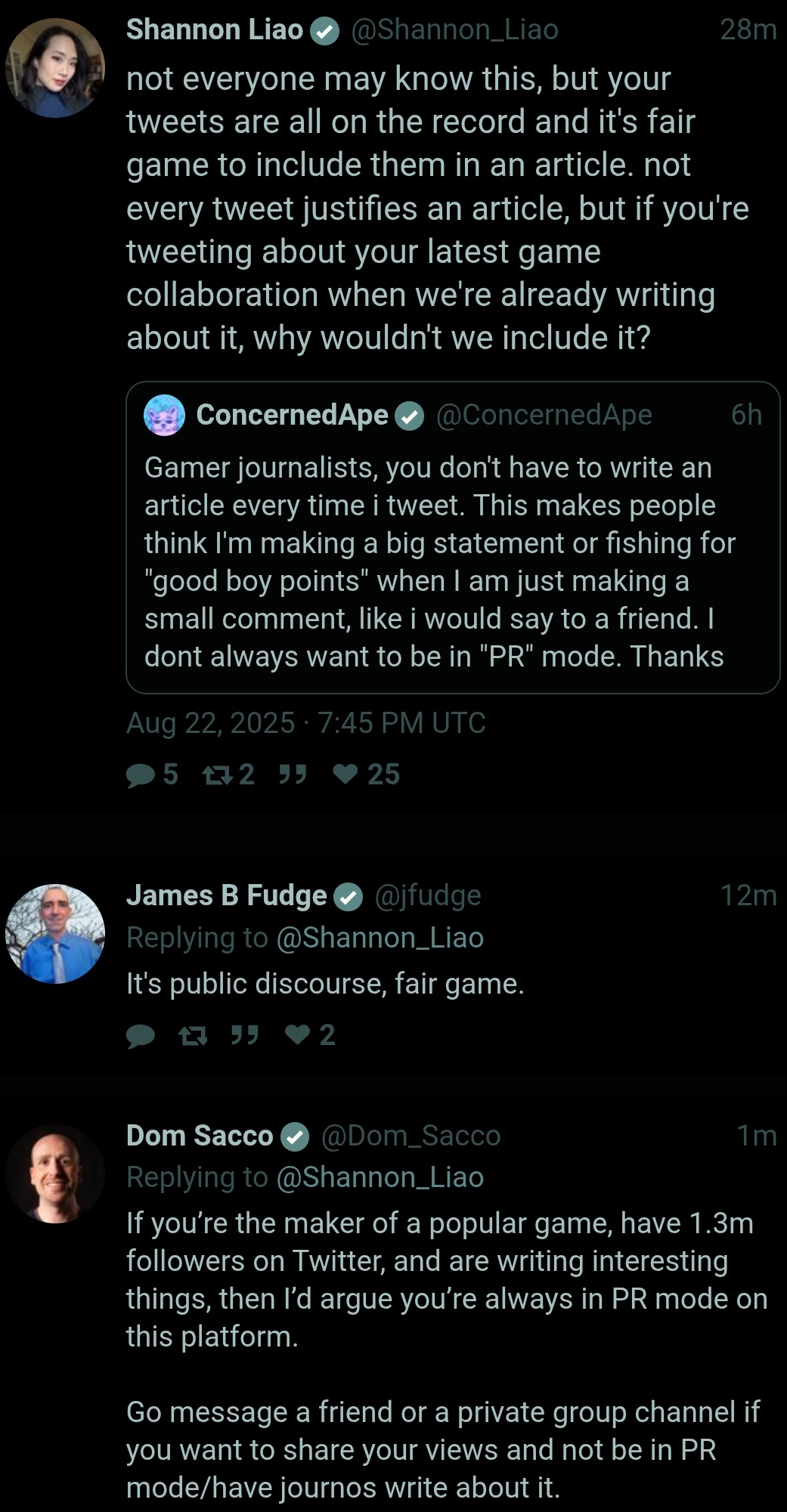
Task: Click the reply icon under Shannon Liao's tweet
Action: click(x=141, y=775)
